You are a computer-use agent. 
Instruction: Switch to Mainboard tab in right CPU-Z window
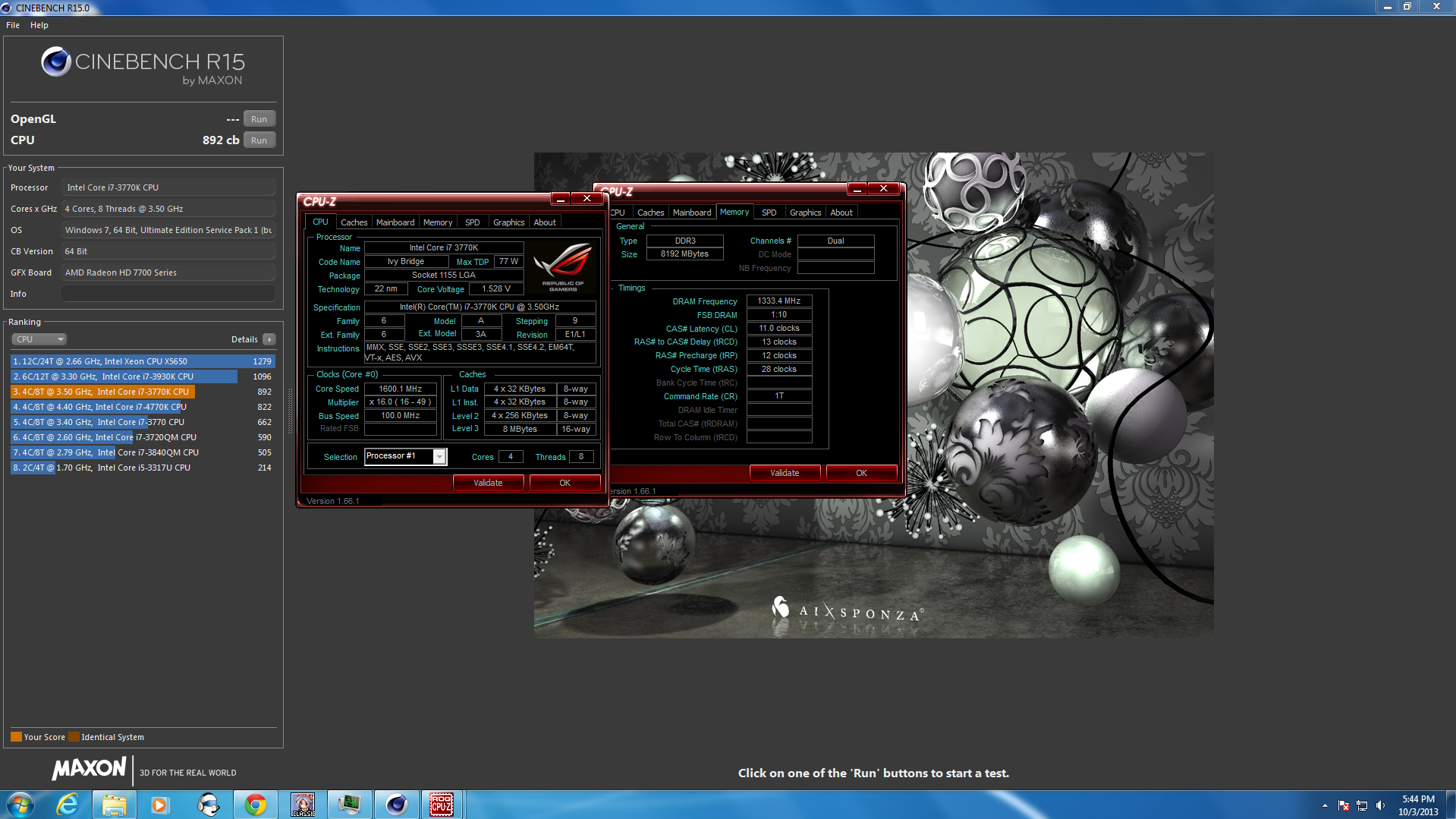692,213
